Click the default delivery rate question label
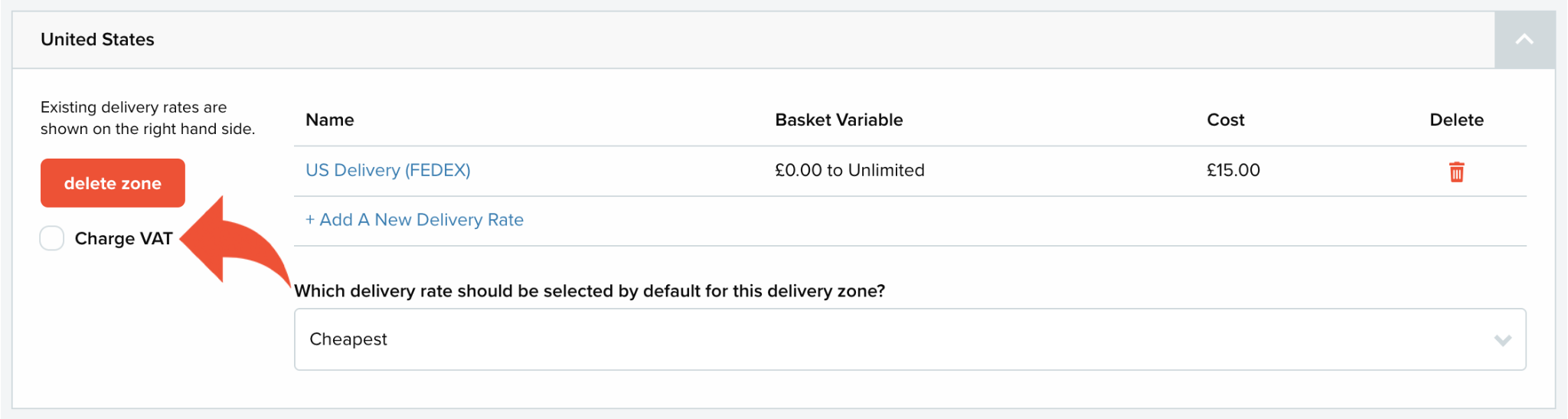The width and height of the screenshot is (1568, 419). pos(590,291)
